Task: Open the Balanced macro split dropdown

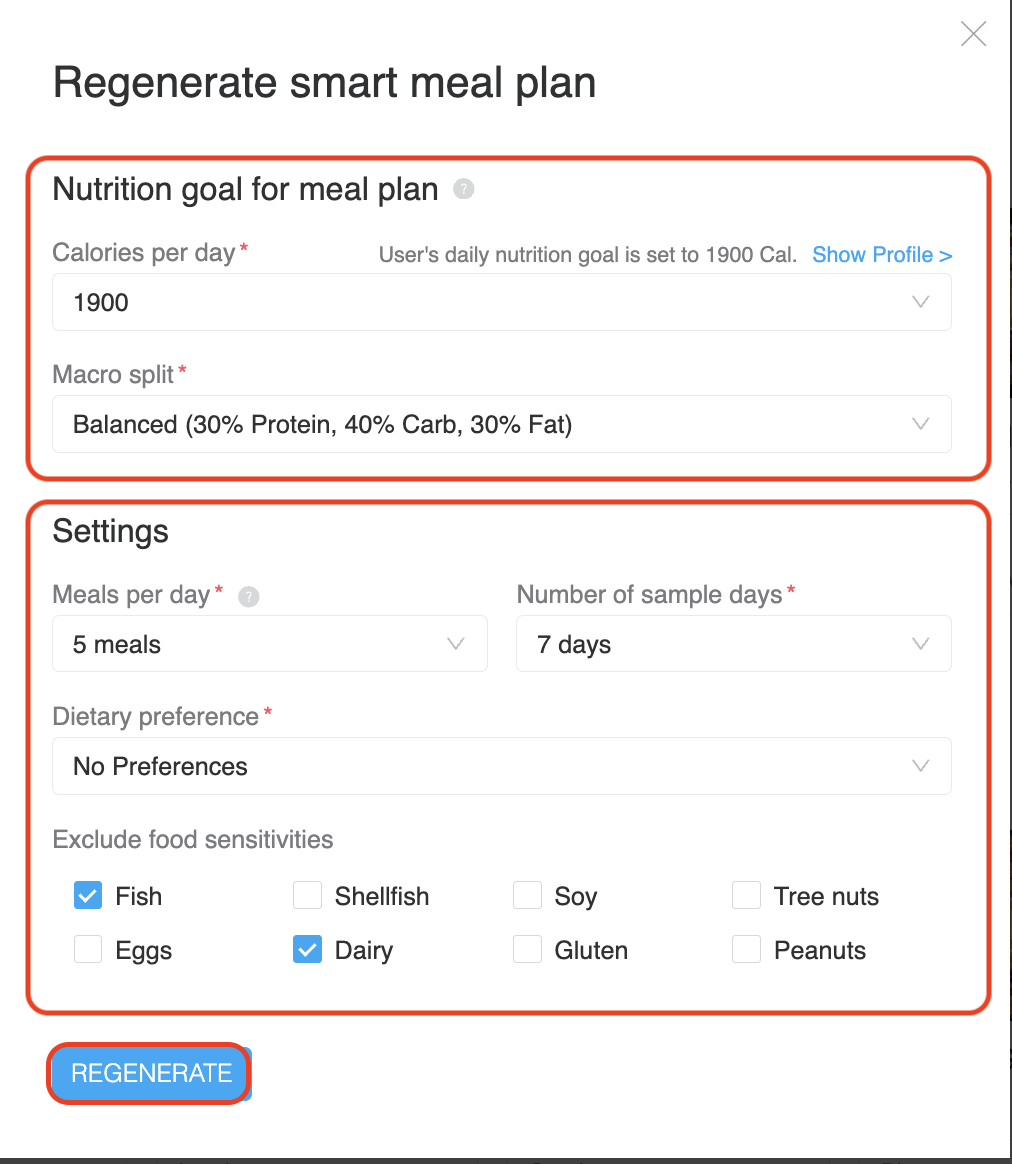Action: click(x=502, y=424)
